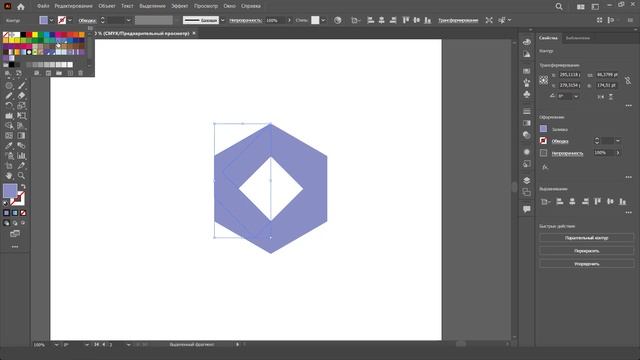This screenshot has width=640, height=360.
Task: Select the Rotate tool
Action: tap(9, 106)
